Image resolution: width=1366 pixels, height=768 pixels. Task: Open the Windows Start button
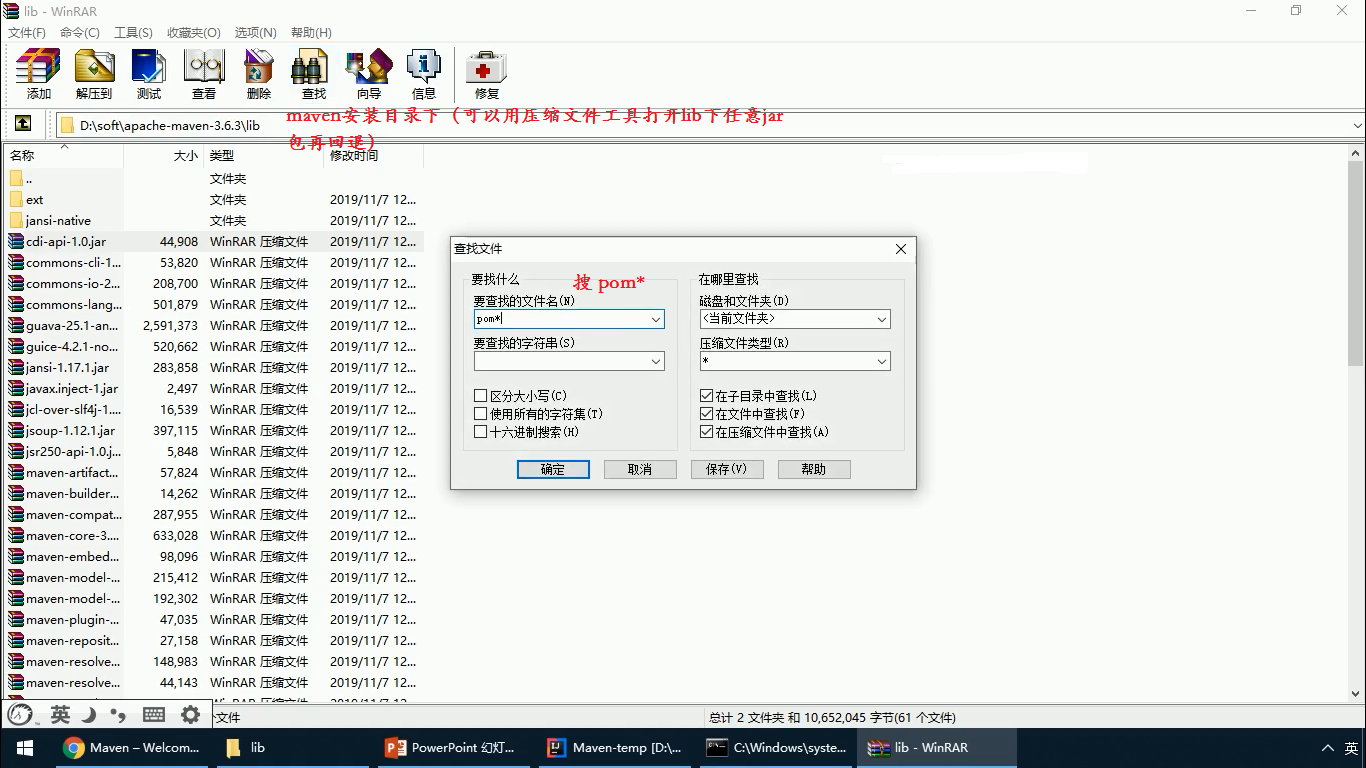point(24,747)
